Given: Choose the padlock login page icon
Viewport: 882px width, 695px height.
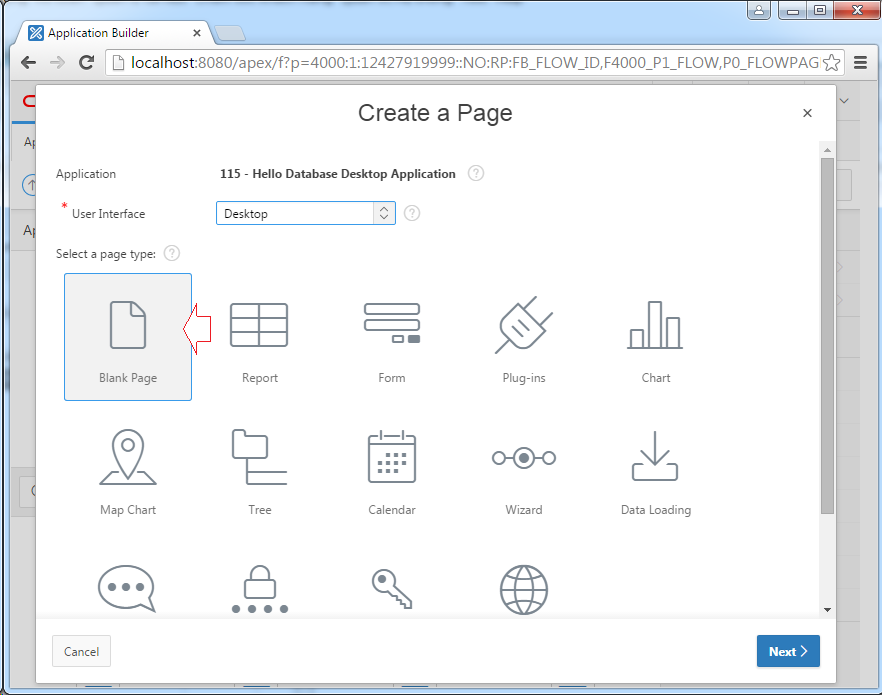Looking at the screenshot, I should pos(259,589).
